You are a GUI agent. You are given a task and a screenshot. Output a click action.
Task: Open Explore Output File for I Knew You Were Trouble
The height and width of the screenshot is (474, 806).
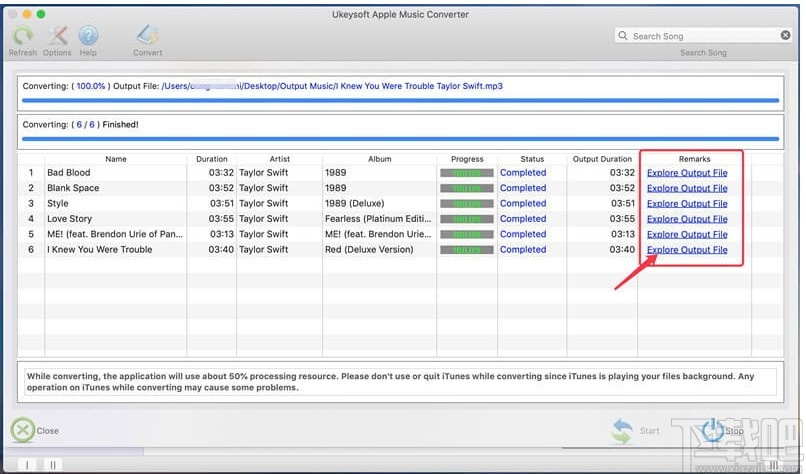click(x=687, y=250)
